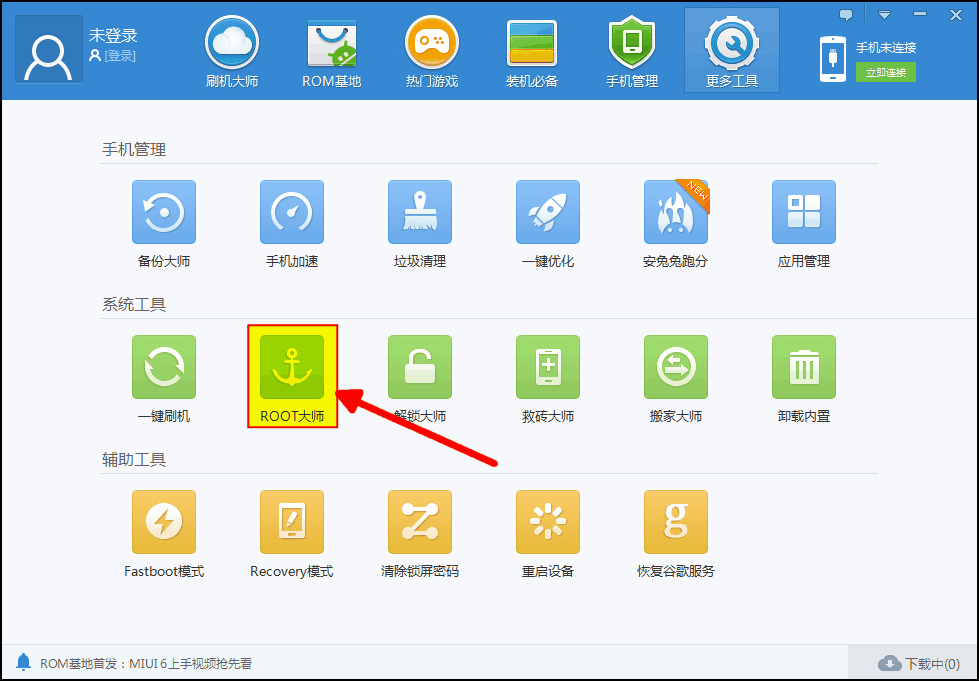Select 重启设备 reboot tool

[548, 522]
